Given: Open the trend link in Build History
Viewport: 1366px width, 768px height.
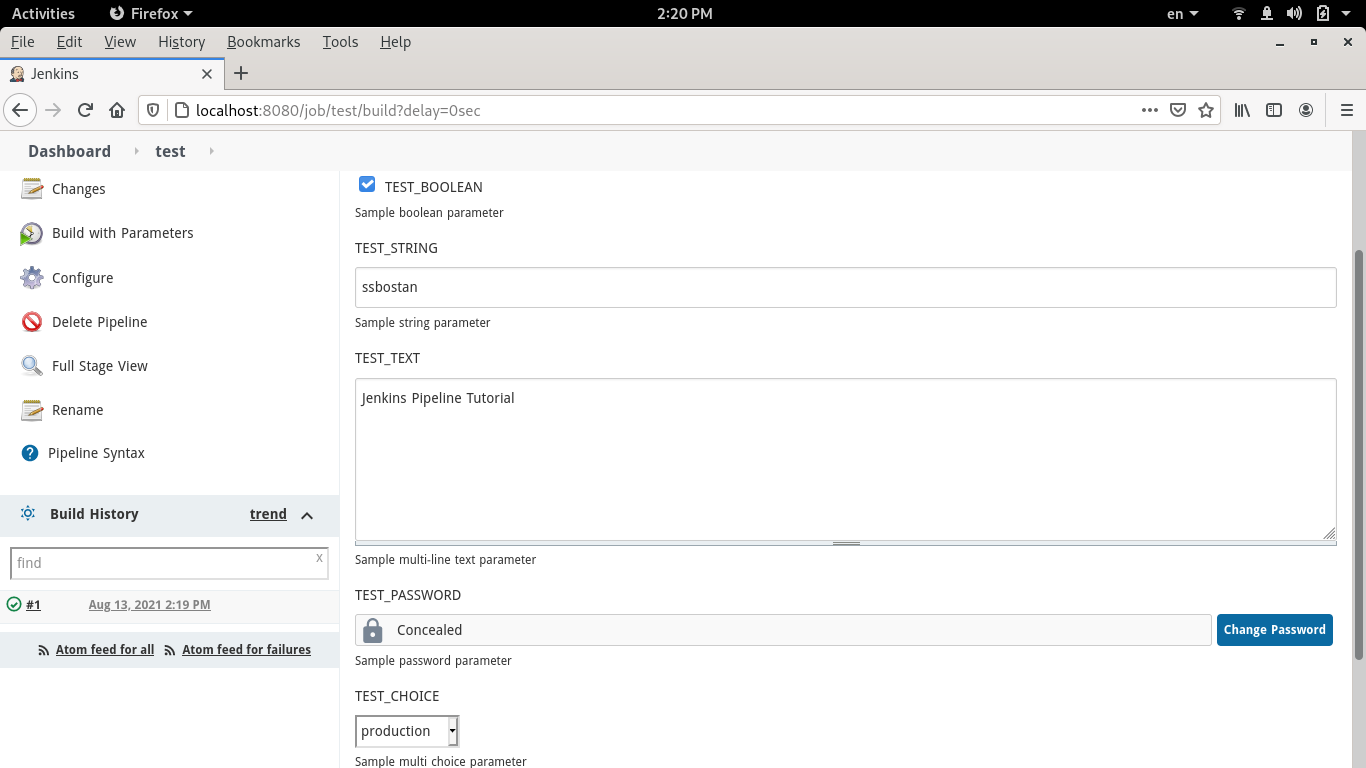Looking at the screenshot, I should tap(267, 513).
